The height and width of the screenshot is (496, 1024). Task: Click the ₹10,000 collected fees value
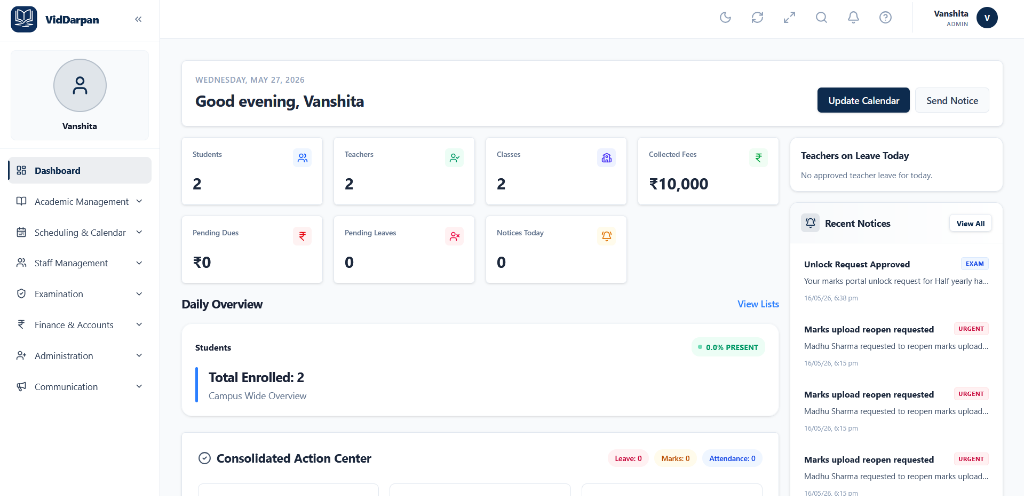point(679,184)
